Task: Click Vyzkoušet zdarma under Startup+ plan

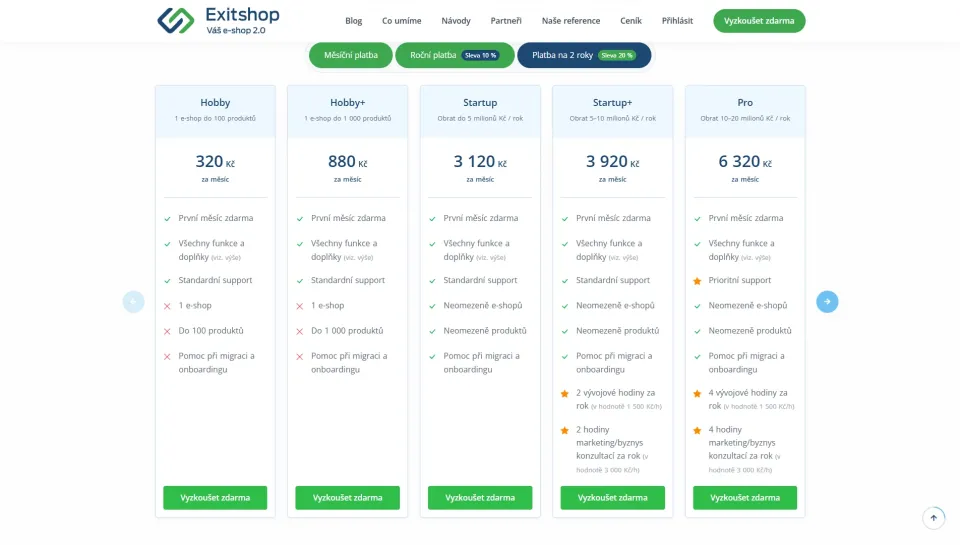Action: [x=612, y=497]
